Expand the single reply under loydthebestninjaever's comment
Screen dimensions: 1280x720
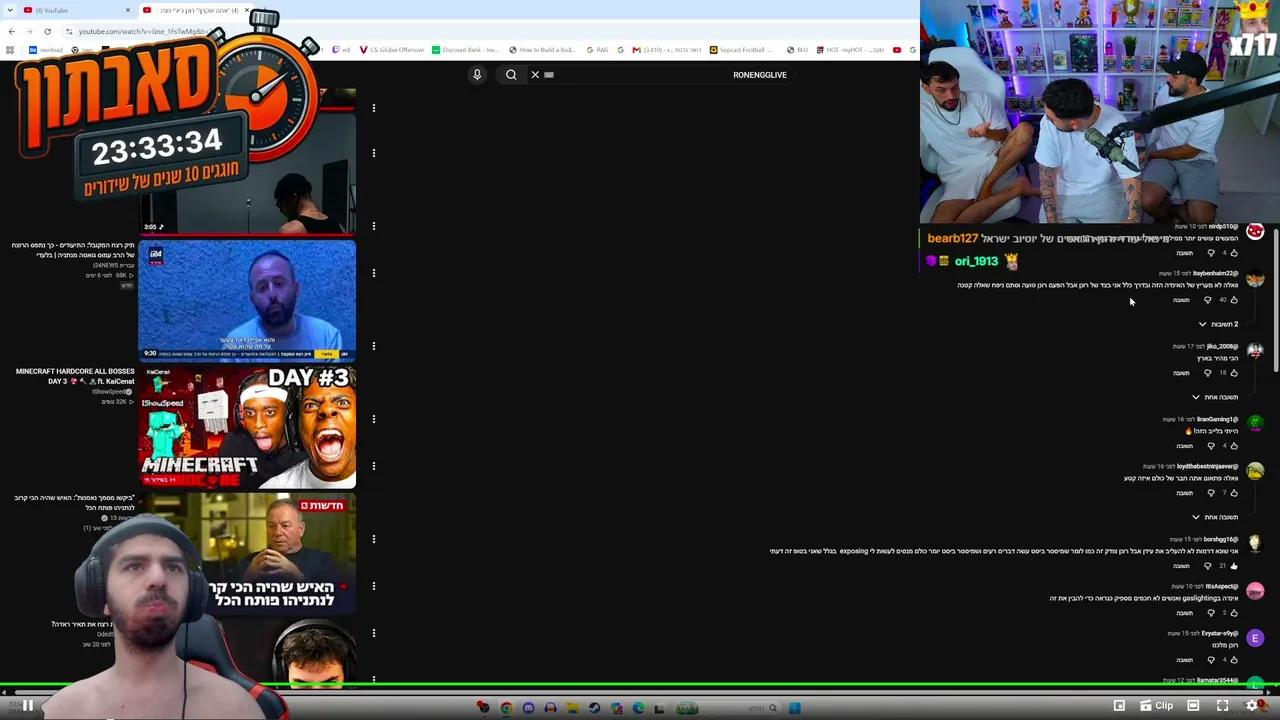pyautogui.click(x=1215, y=517)
